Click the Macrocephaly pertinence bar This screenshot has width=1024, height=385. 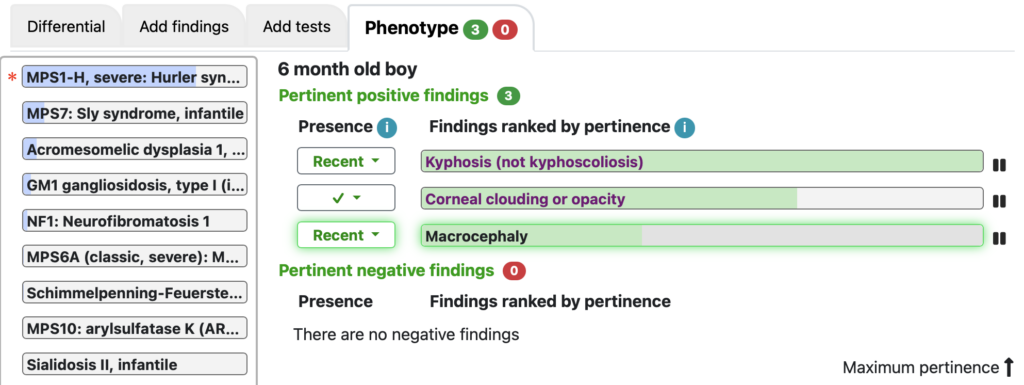click(x=702, y=236)
